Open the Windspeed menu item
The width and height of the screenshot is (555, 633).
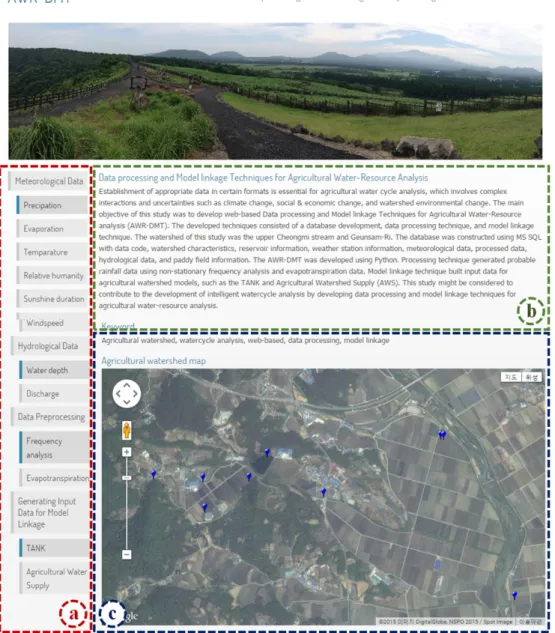pyautogui.click(x=54, y=323)
